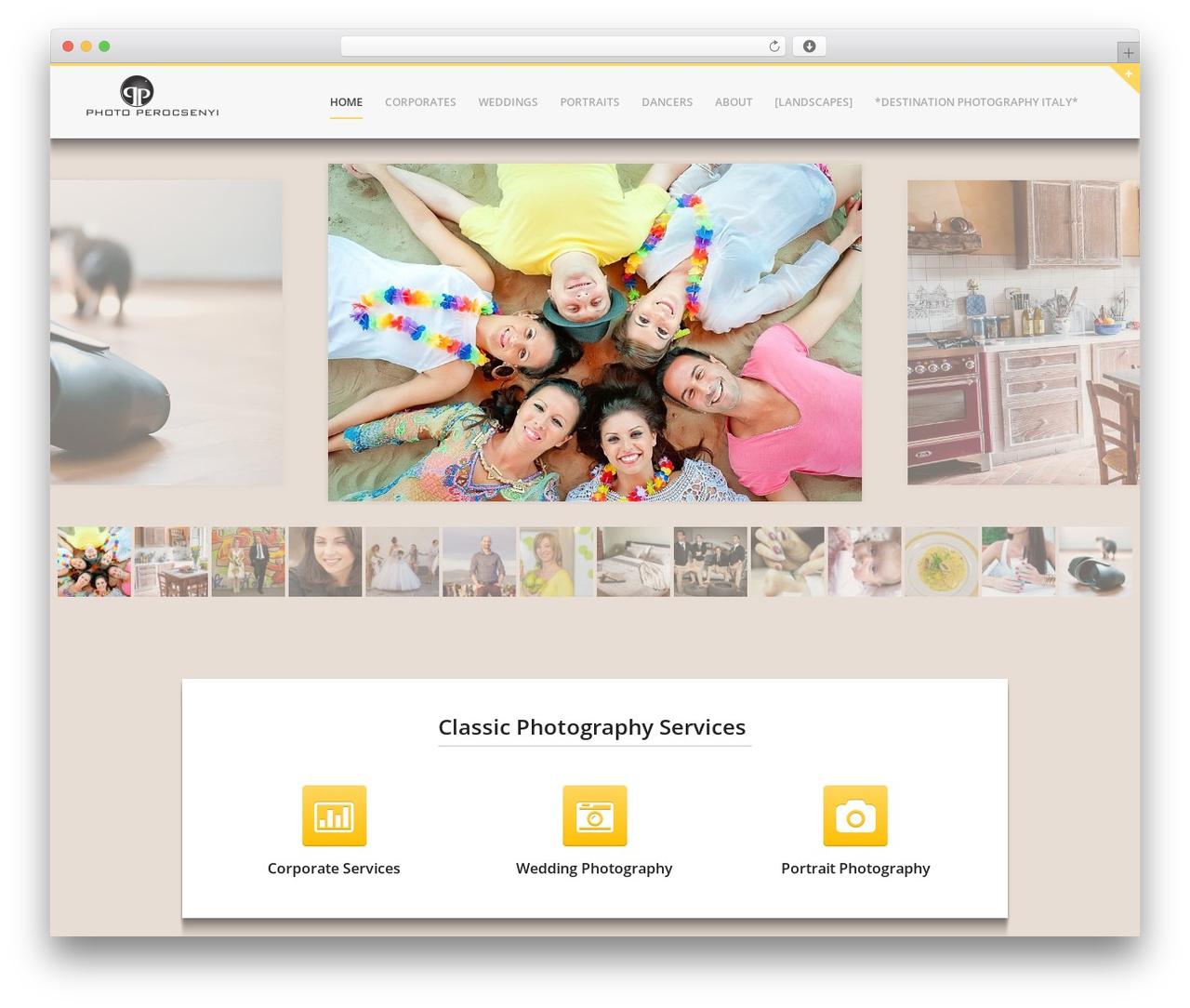Open a new browser tab with plus
Image resolution: width=1190 pixels, height=1008 pixels.
coord(1128,53)
